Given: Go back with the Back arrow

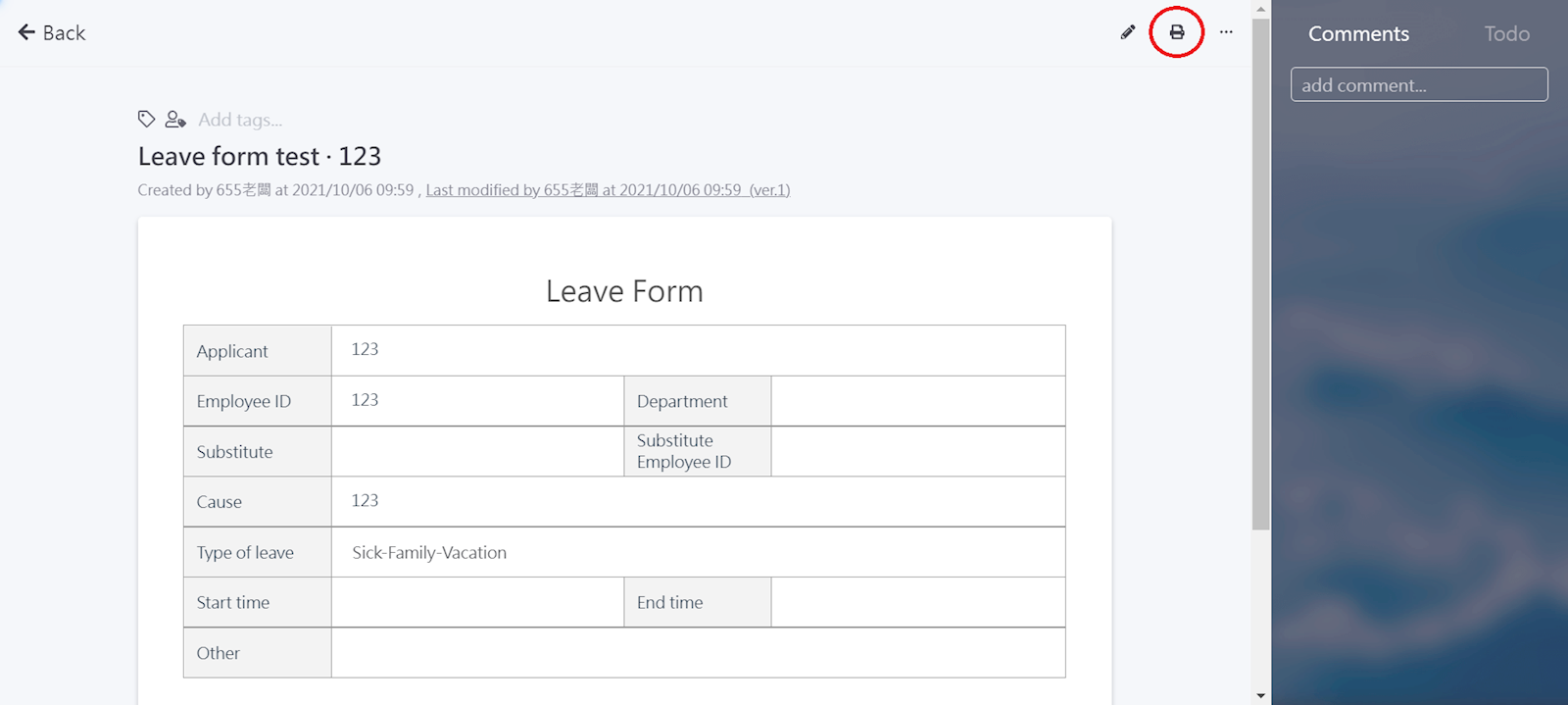Looking at the screenshot, I should [x=52, y=32].
